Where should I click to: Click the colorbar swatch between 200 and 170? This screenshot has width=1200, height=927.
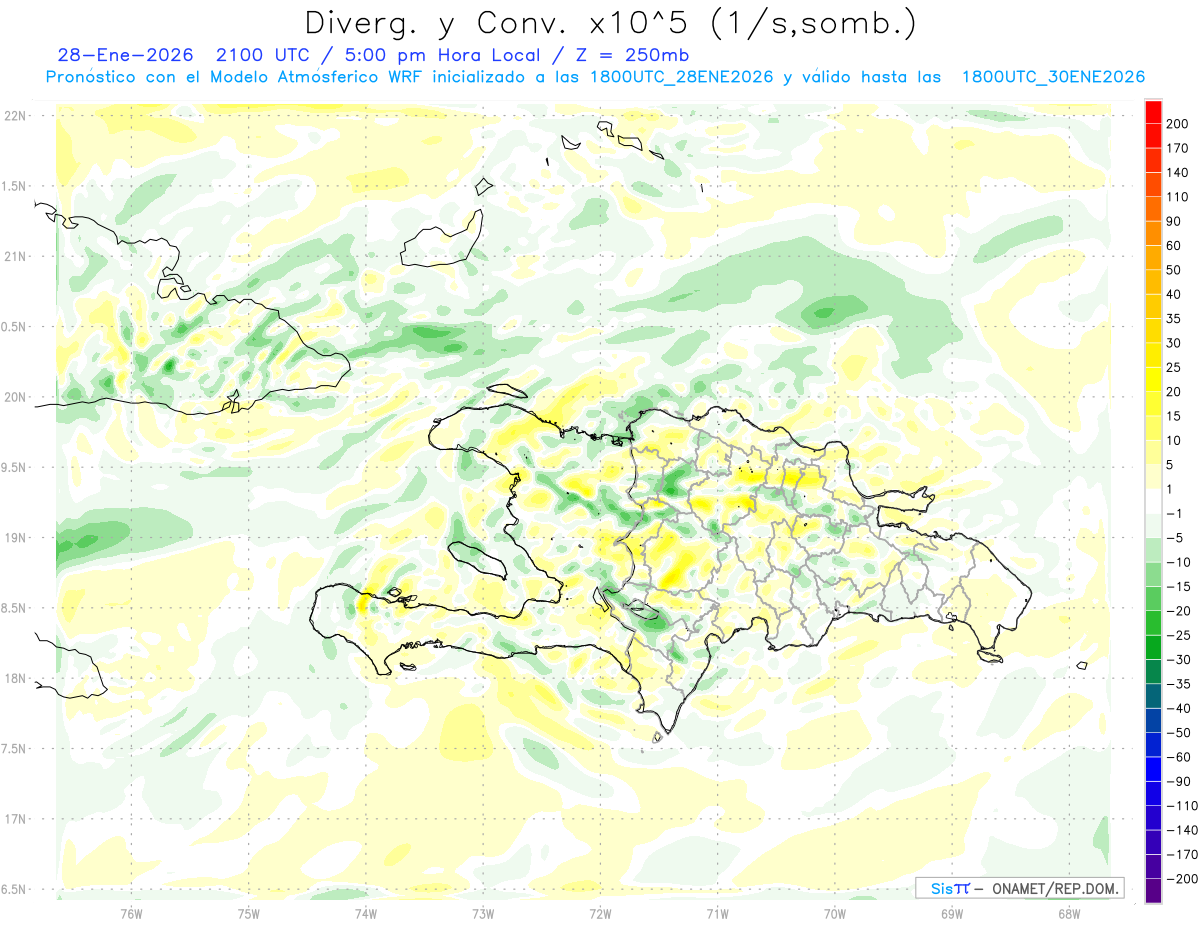click(x=1153, y=136)
